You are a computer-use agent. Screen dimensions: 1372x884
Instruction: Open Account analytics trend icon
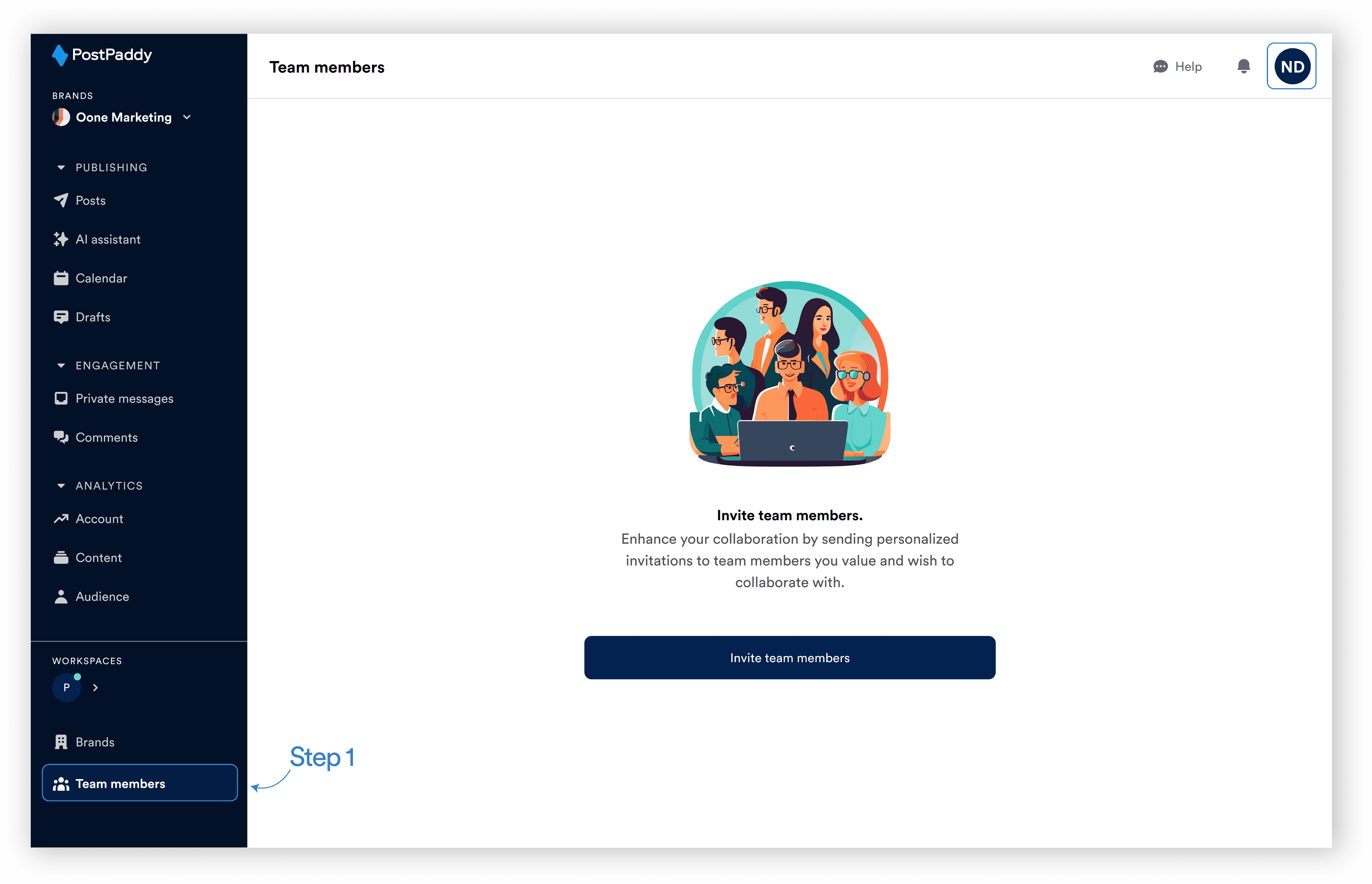coord(61,519)
